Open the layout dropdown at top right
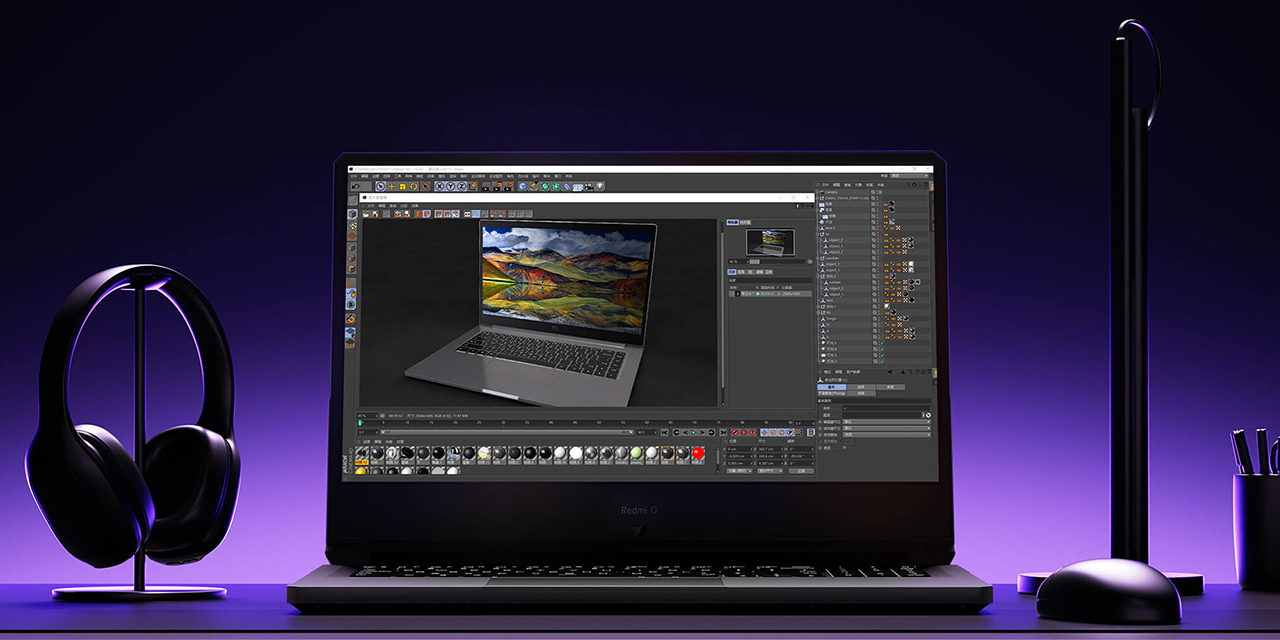This screenshot has width=1280, height=640. pyautogui.click(x=910, y=176)
